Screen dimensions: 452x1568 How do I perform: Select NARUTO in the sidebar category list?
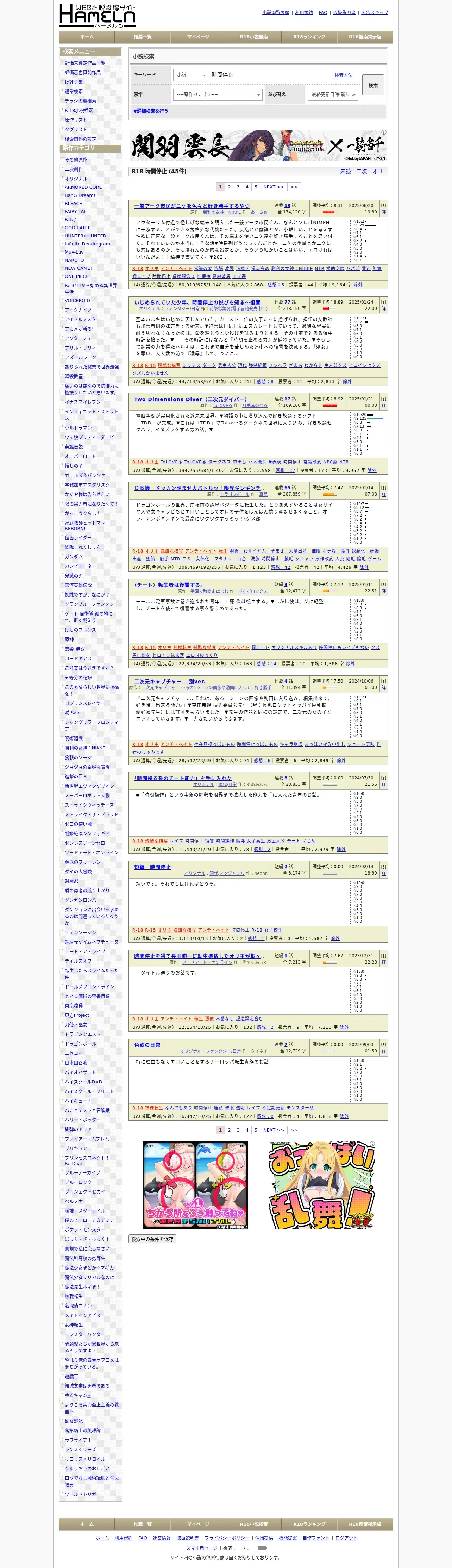coord(75,260)
